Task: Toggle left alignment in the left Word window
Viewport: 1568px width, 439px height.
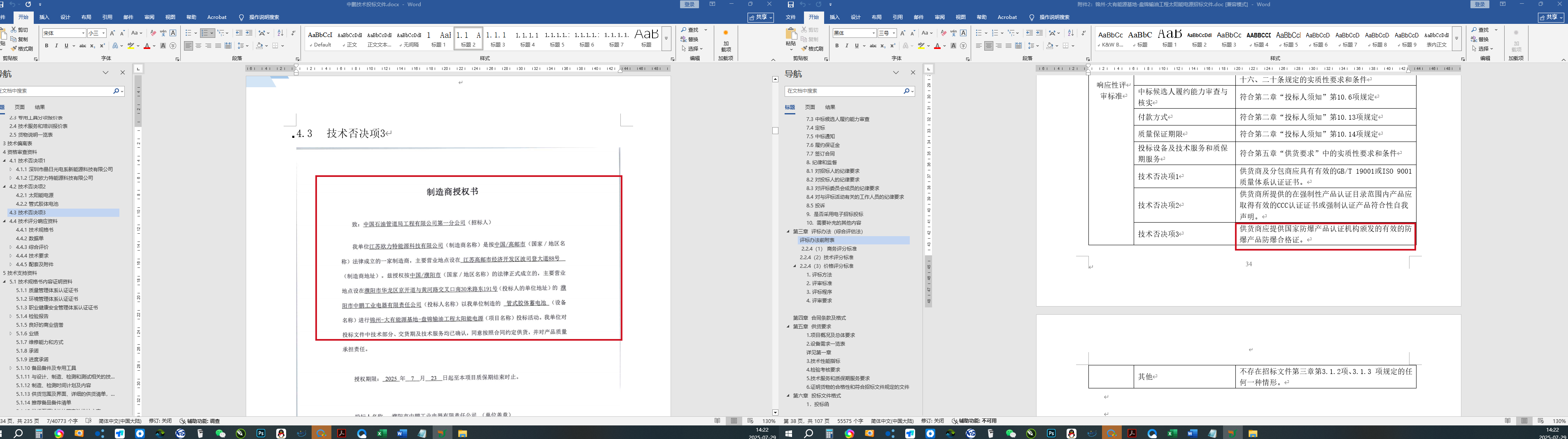Action: (189, 46)
